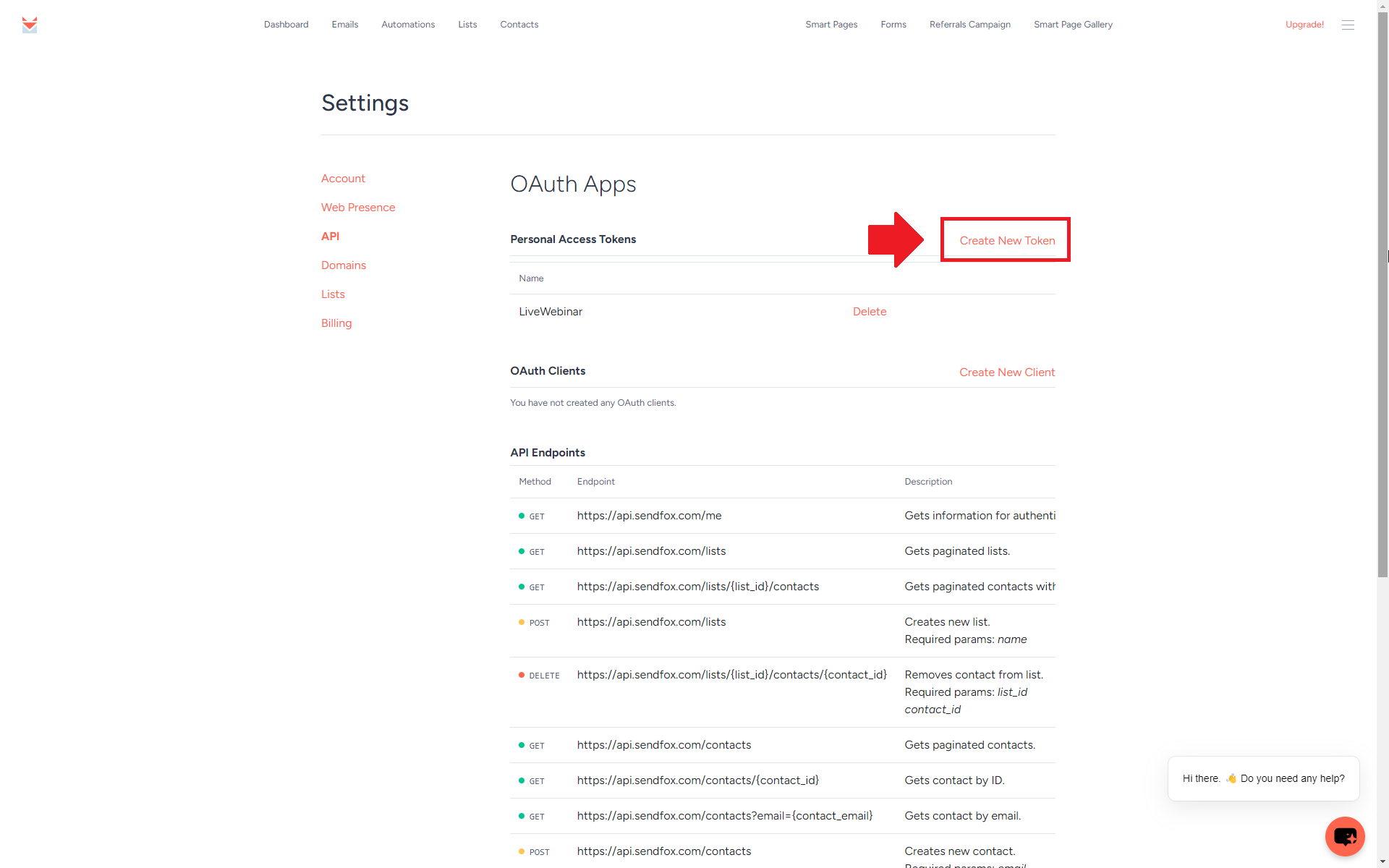Switch to Web Presence settings
The image size is (1389, 868).
pos(358,208)
